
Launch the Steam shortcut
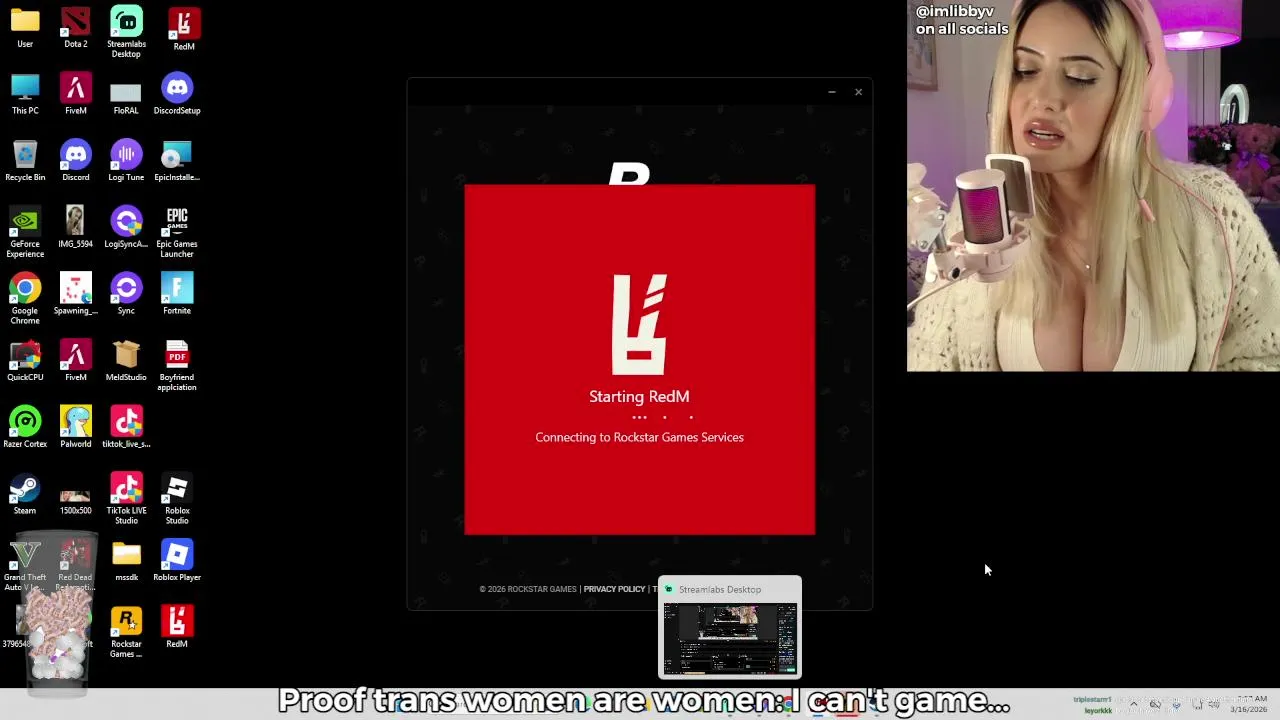pyautogui.click(x=25, y=494)
